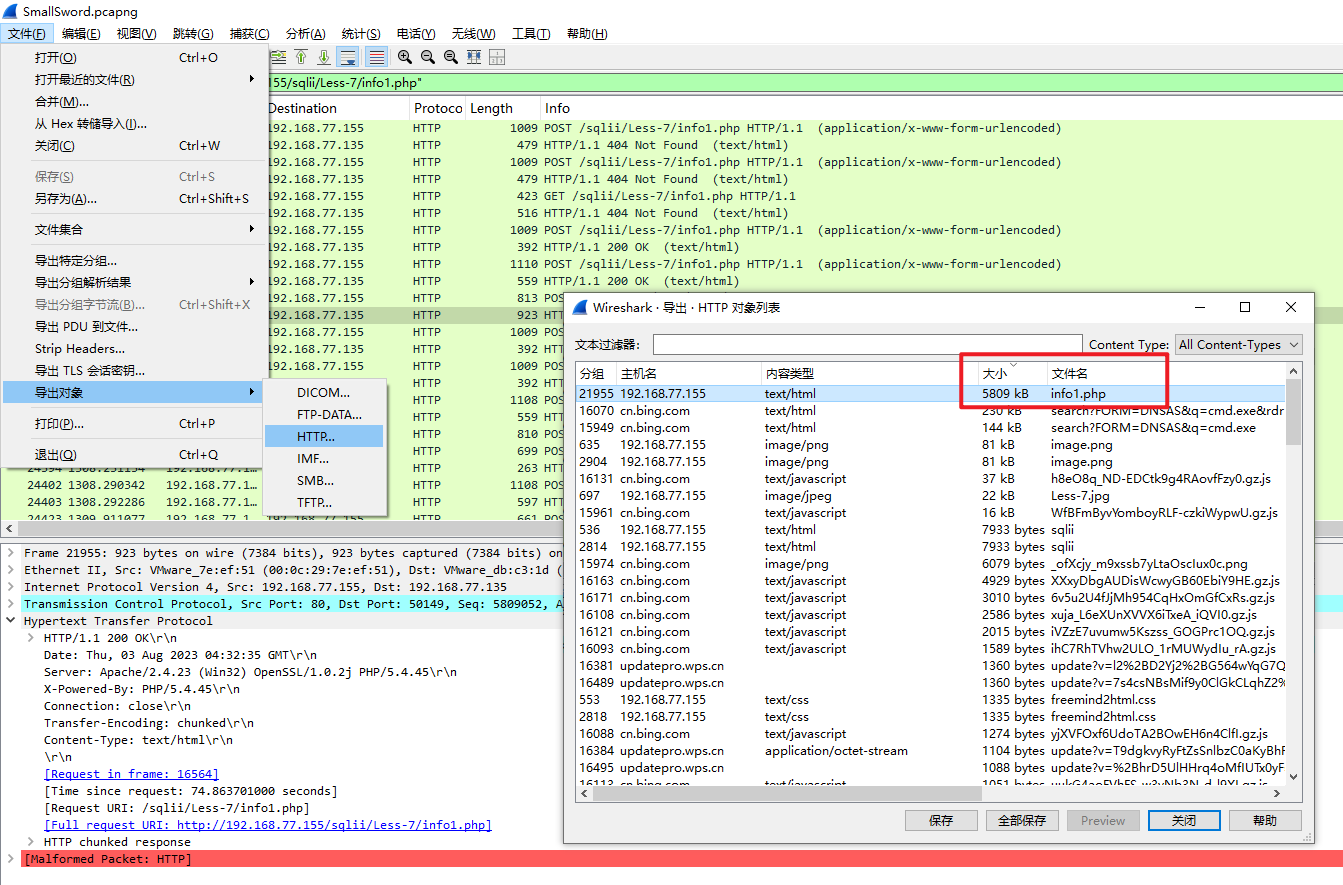The height and width of the screenshot is (885, 1343).
Task: Expand HTTP chunked response node
Action: [31, 842]
